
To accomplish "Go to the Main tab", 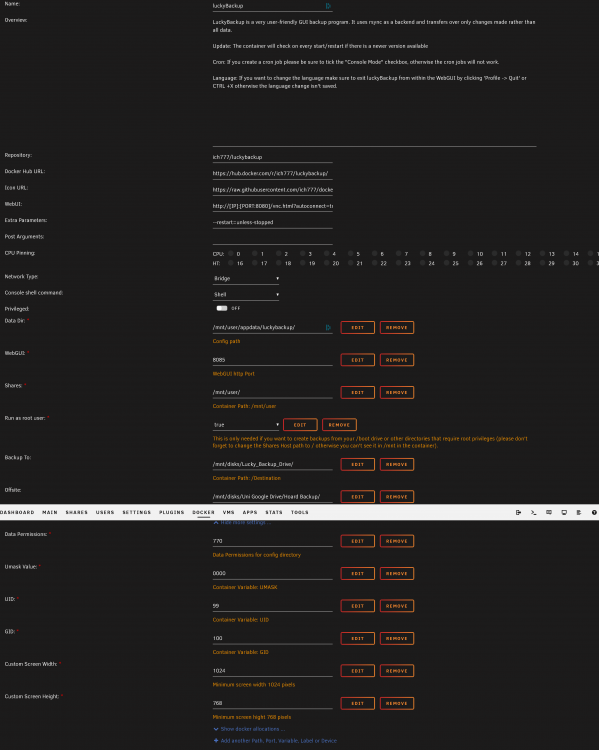I will [50, 512].
